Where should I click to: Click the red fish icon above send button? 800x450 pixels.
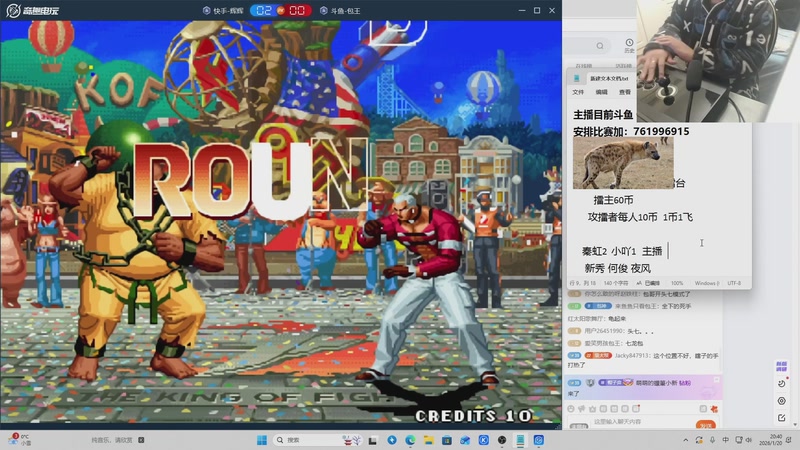pyautogui.click(x=714, y=409)
